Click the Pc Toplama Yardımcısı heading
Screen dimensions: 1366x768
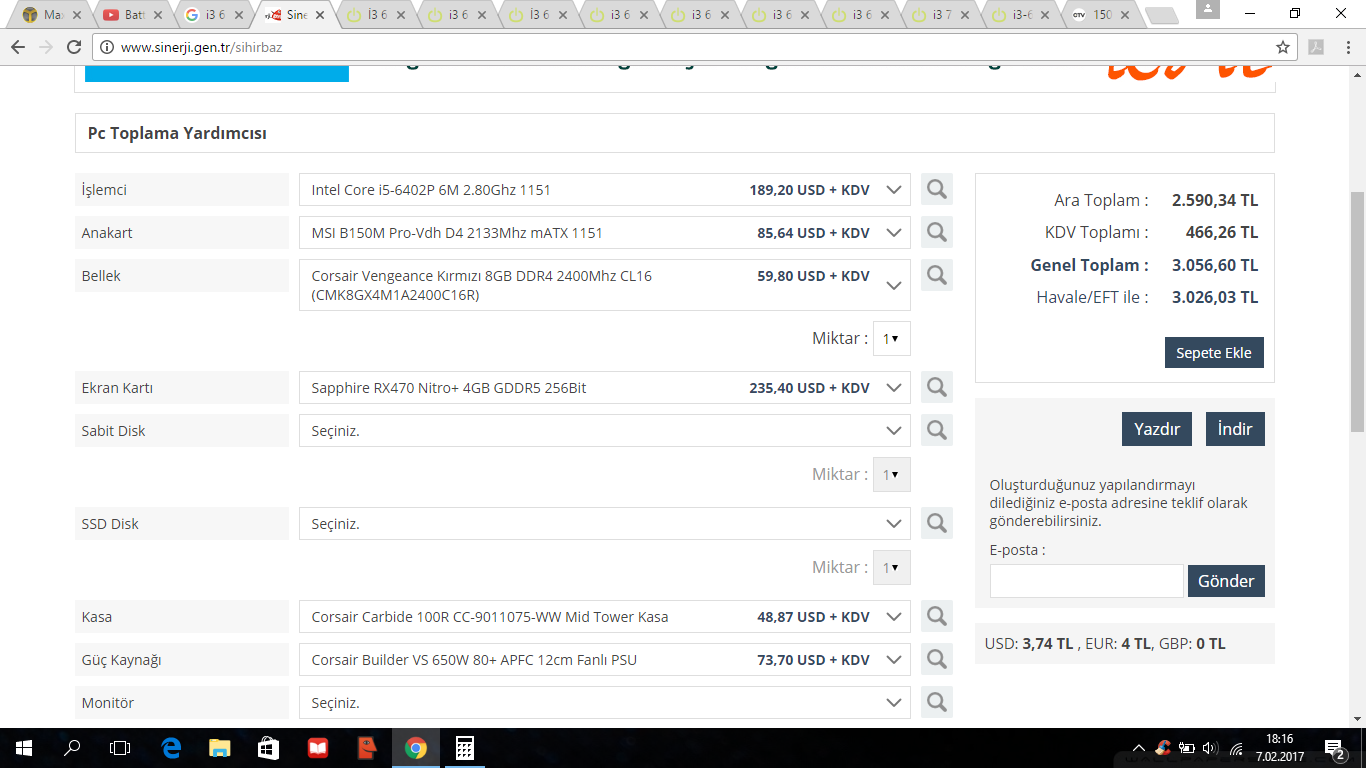pyautogui.click(x=177, y=133)
